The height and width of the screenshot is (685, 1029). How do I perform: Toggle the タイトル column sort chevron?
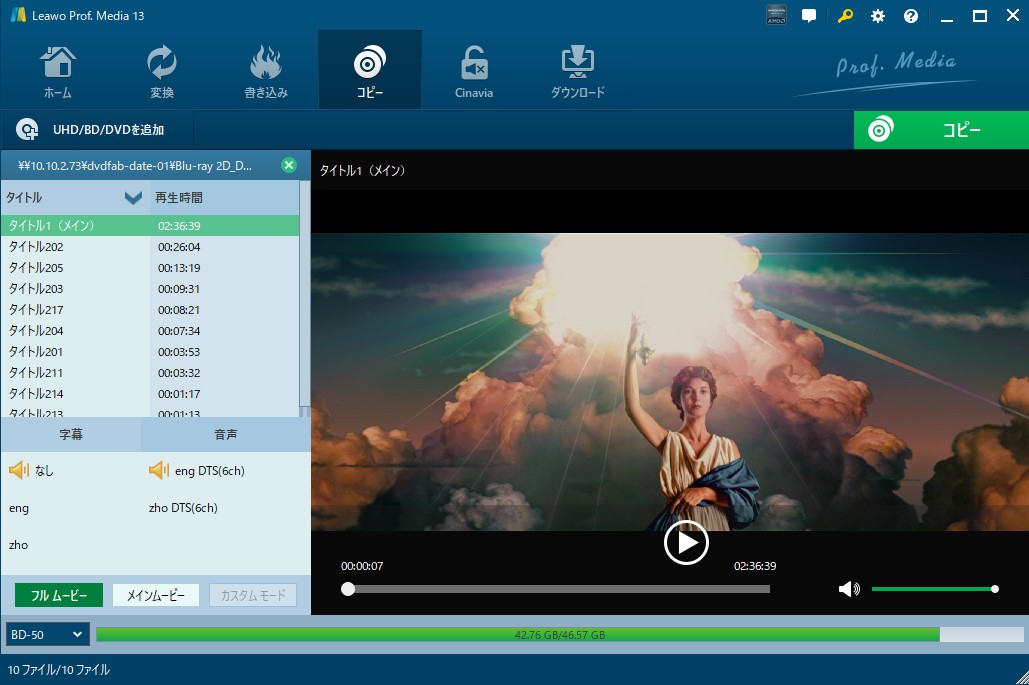[133, 197]
